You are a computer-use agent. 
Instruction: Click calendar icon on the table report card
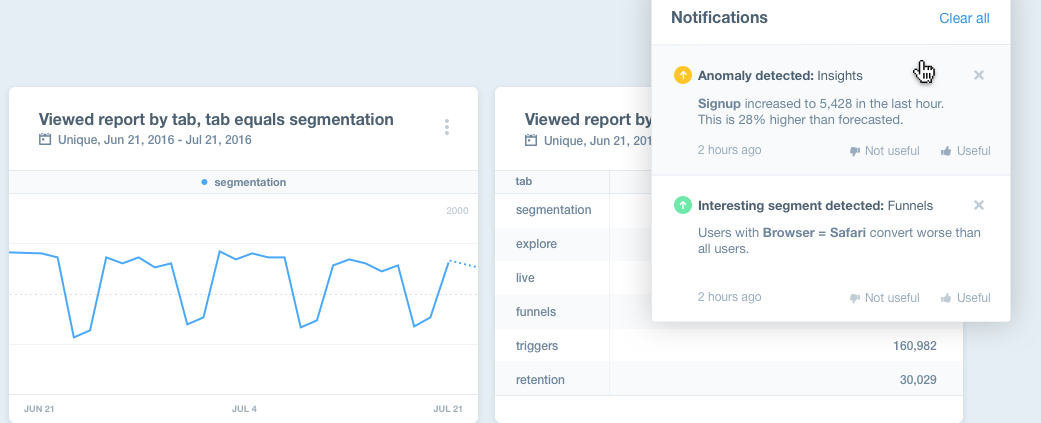coord(530,140)
